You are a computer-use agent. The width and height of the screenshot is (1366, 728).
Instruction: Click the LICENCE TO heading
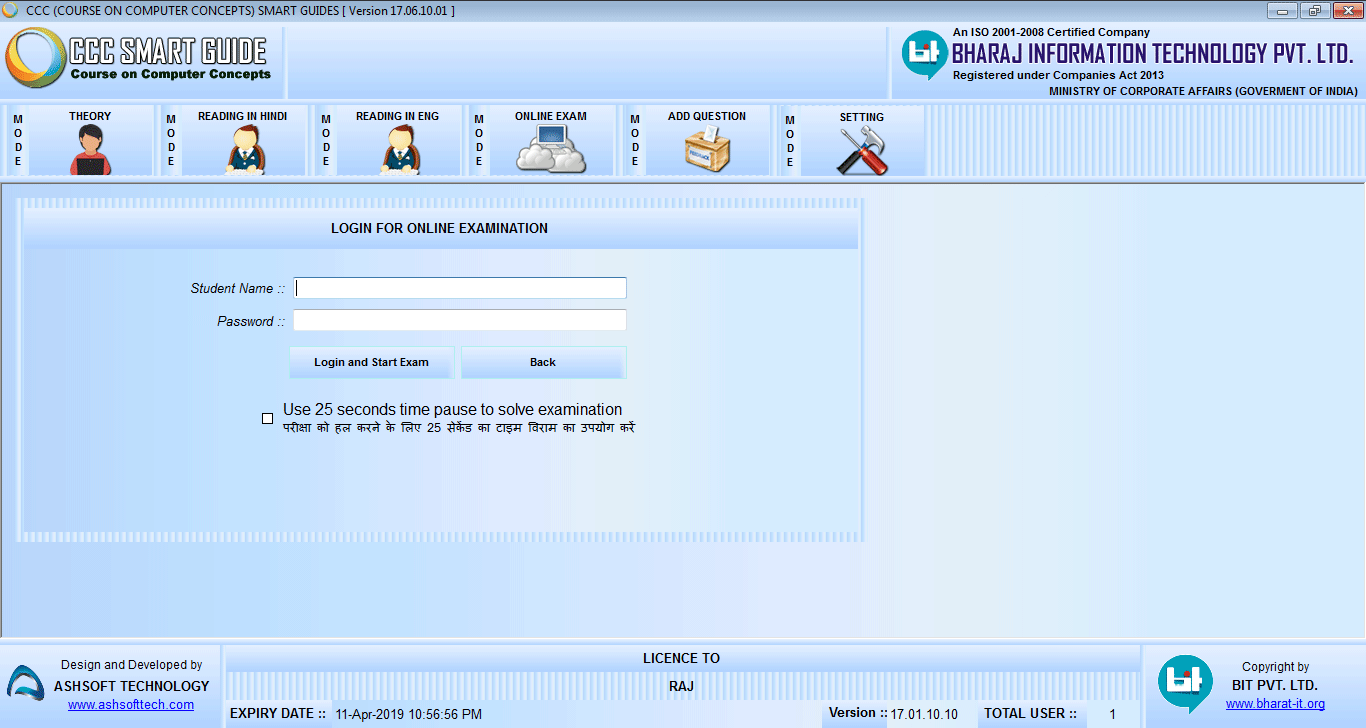681,658
